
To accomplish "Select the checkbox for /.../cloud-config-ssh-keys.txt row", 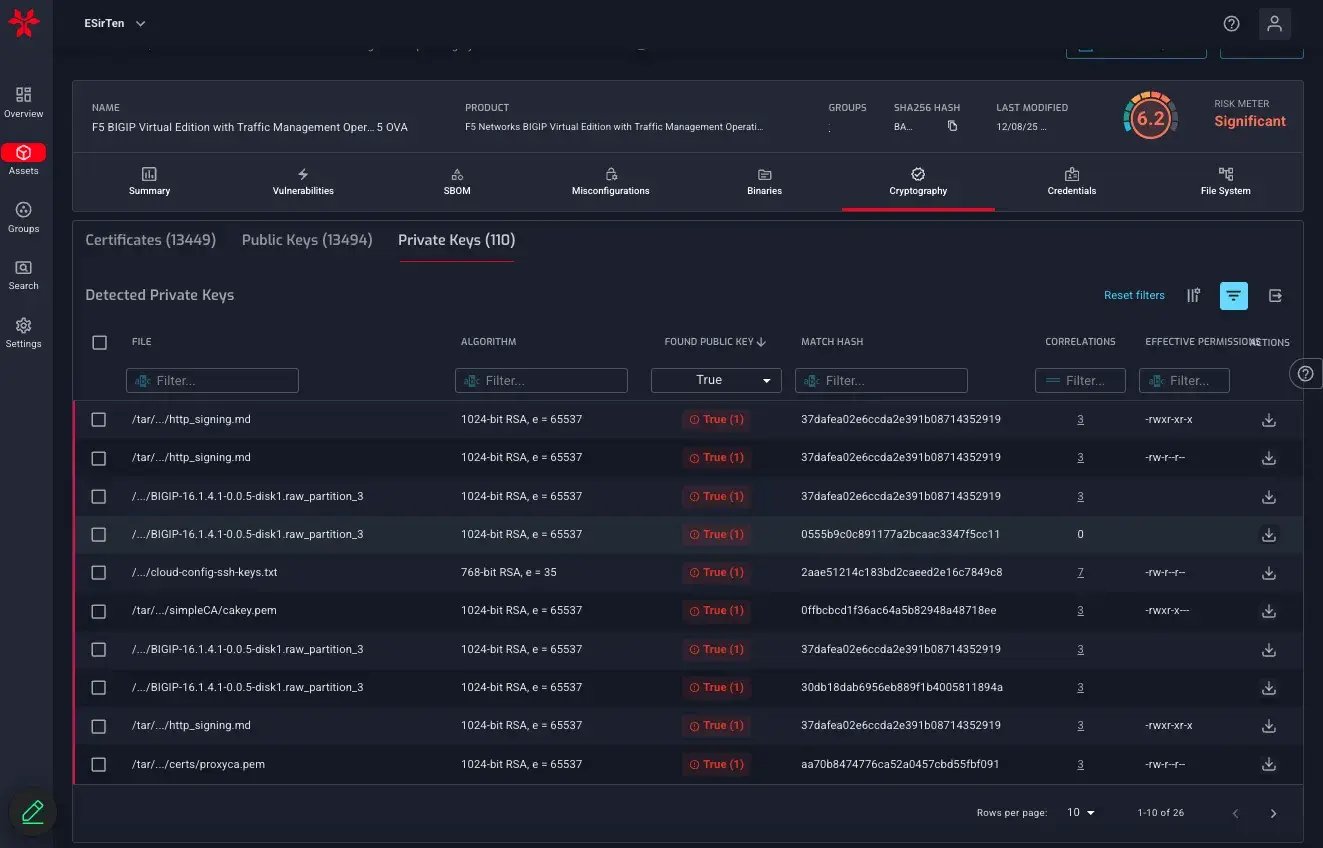I will (x=99, y=572).
